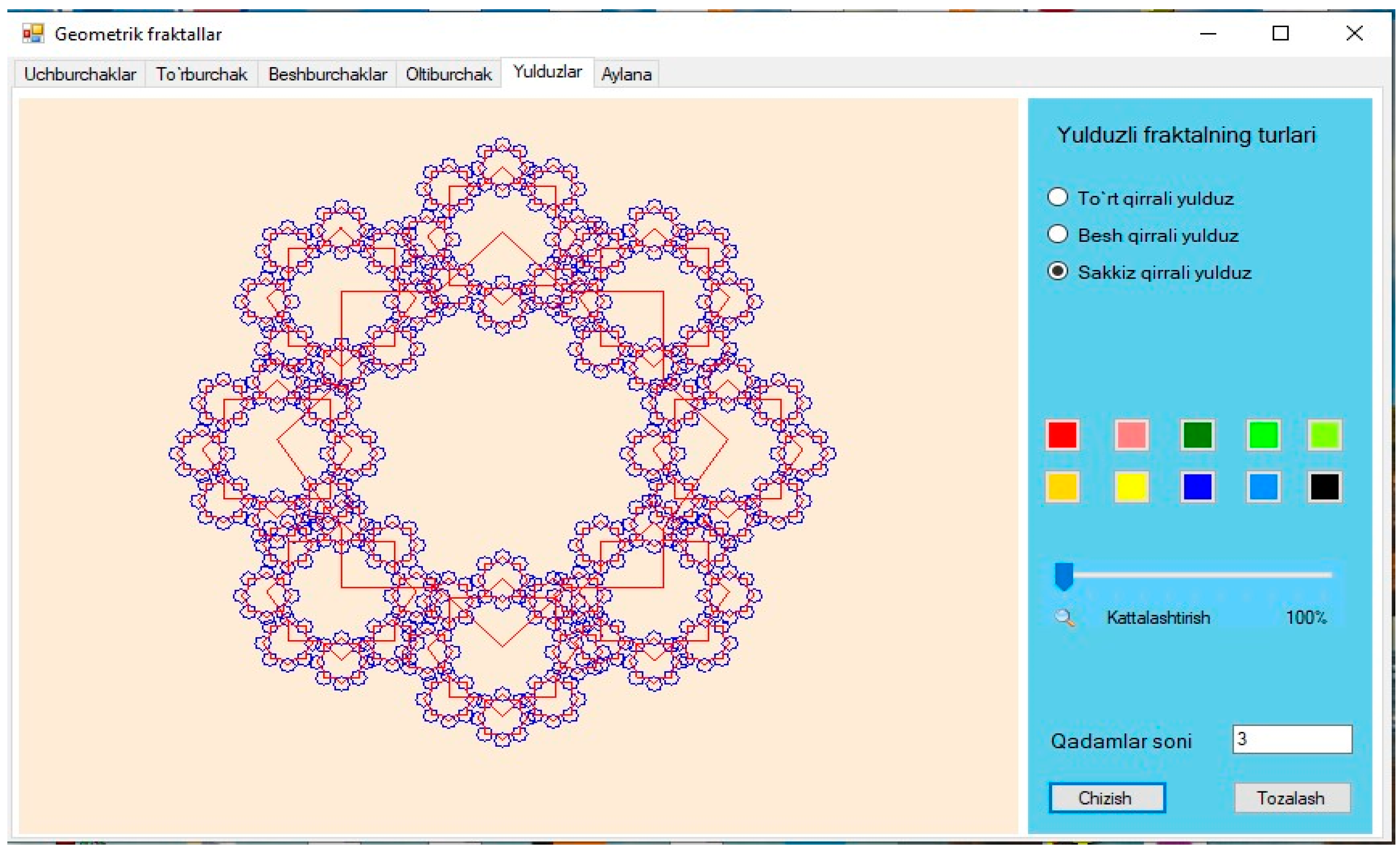Click the app icon in title bar
This screenshot has height=852, width=1400.
[33, 34]
